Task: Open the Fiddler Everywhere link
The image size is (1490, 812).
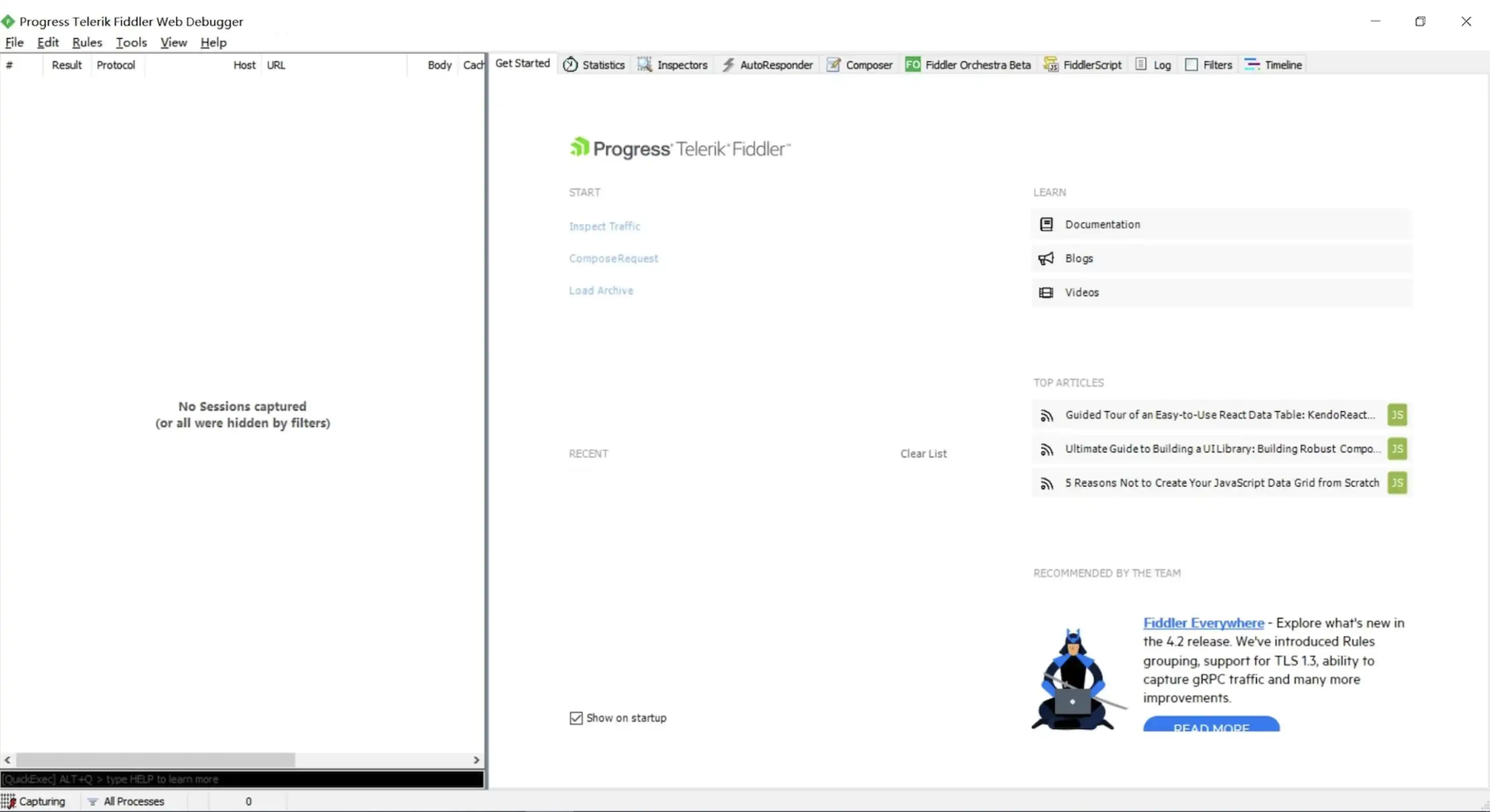Action: pos(1203,623)
